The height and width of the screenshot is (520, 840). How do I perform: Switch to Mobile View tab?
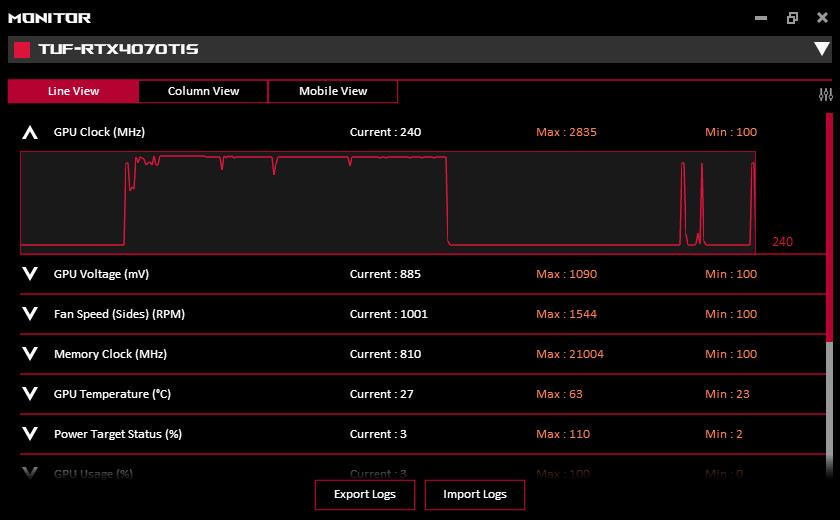(333, 91)
